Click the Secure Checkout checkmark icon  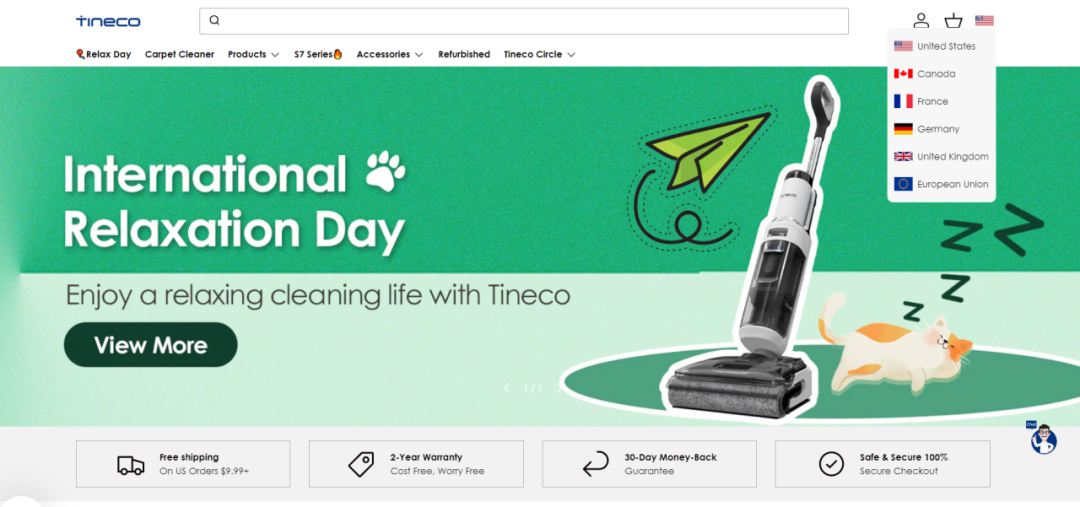tap(831, 464)
